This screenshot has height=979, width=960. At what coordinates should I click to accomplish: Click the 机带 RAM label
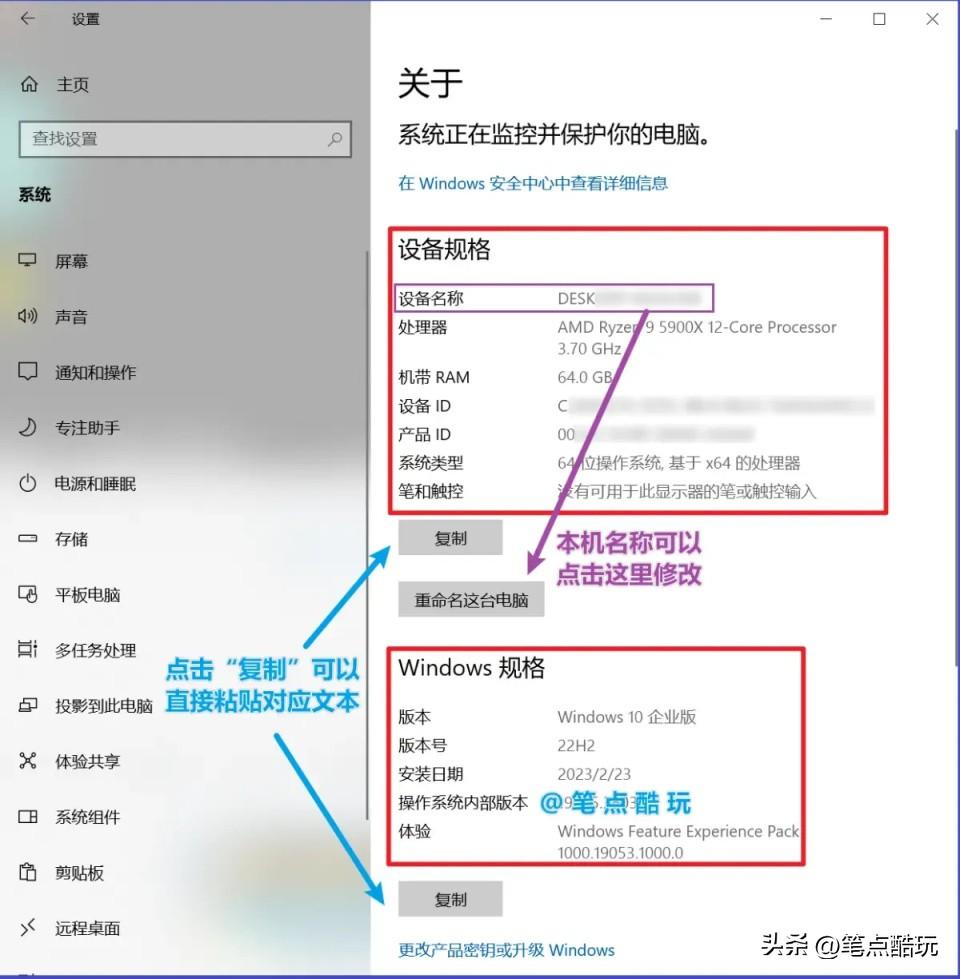click(x=434, y=377)
